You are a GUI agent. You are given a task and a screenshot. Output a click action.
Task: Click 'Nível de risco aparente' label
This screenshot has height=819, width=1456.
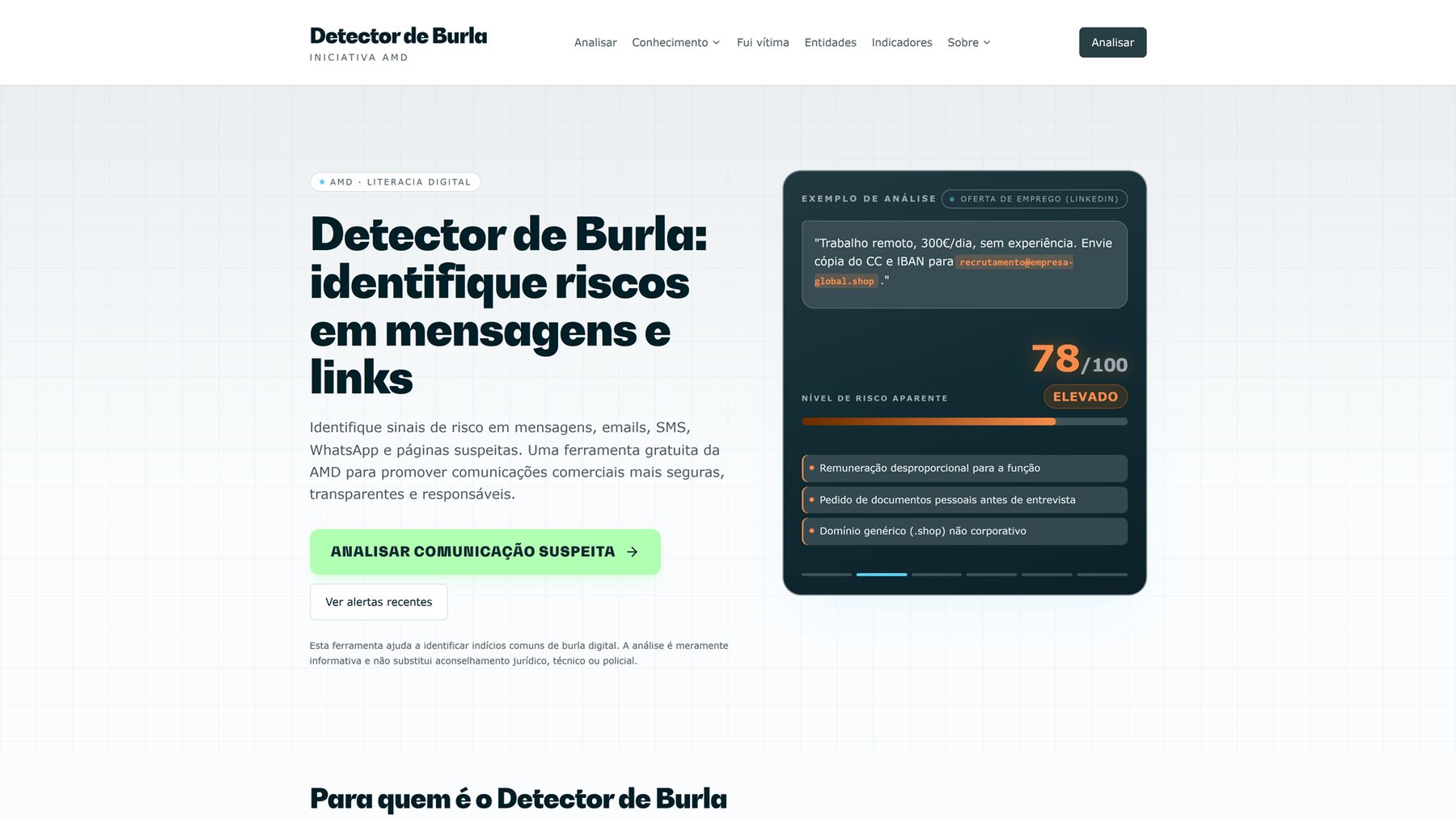click(874, 398)
